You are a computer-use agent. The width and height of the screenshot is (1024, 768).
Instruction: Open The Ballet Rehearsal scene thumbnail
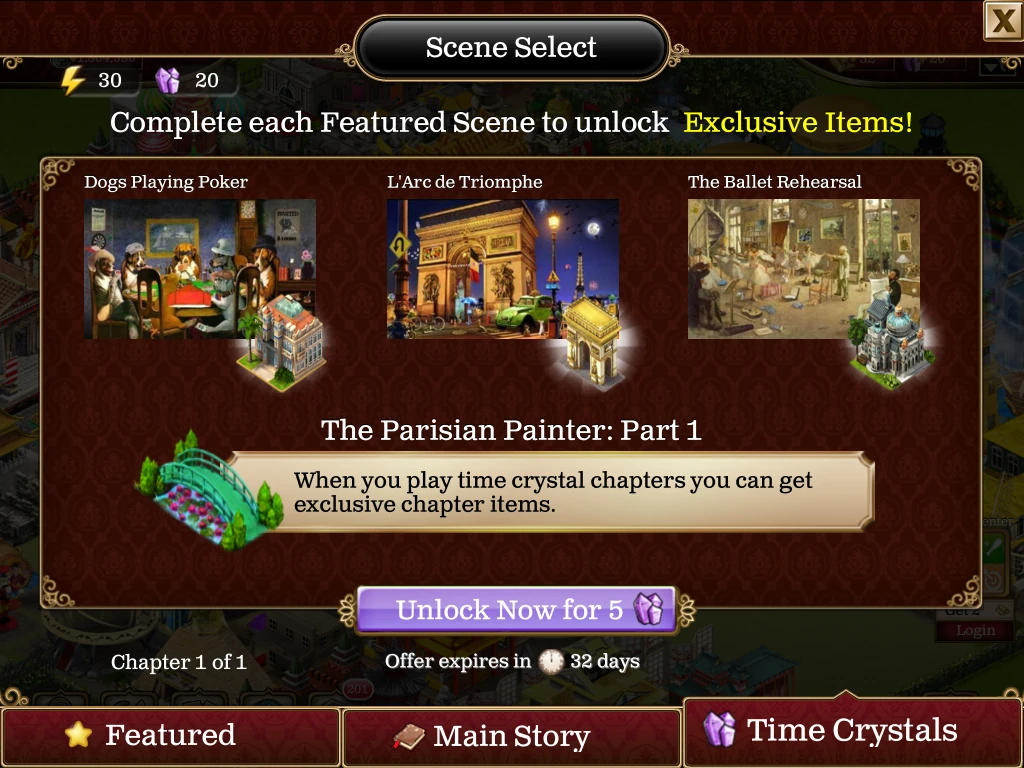[804, 269]
